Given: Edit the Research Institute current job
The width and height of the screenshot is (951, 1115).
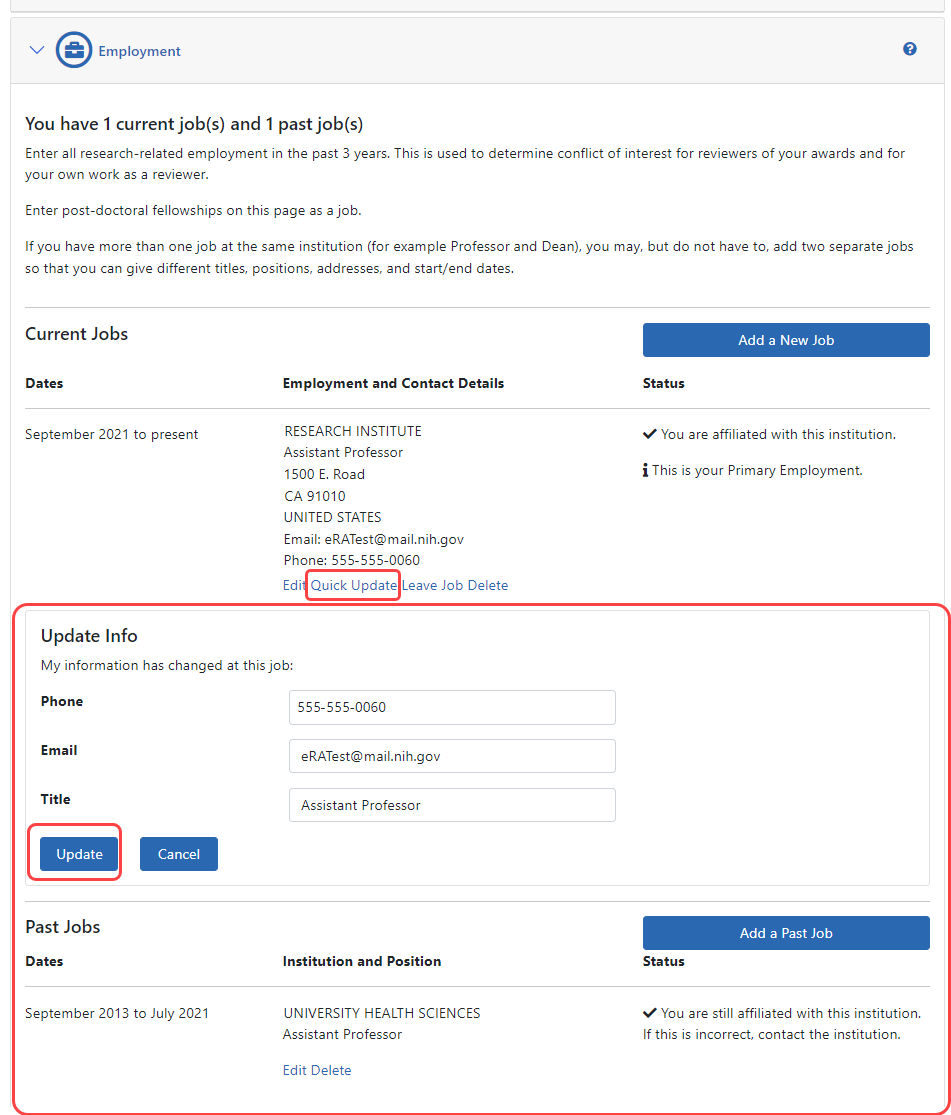Looking at the screenshot, I should tap(294, 585).
